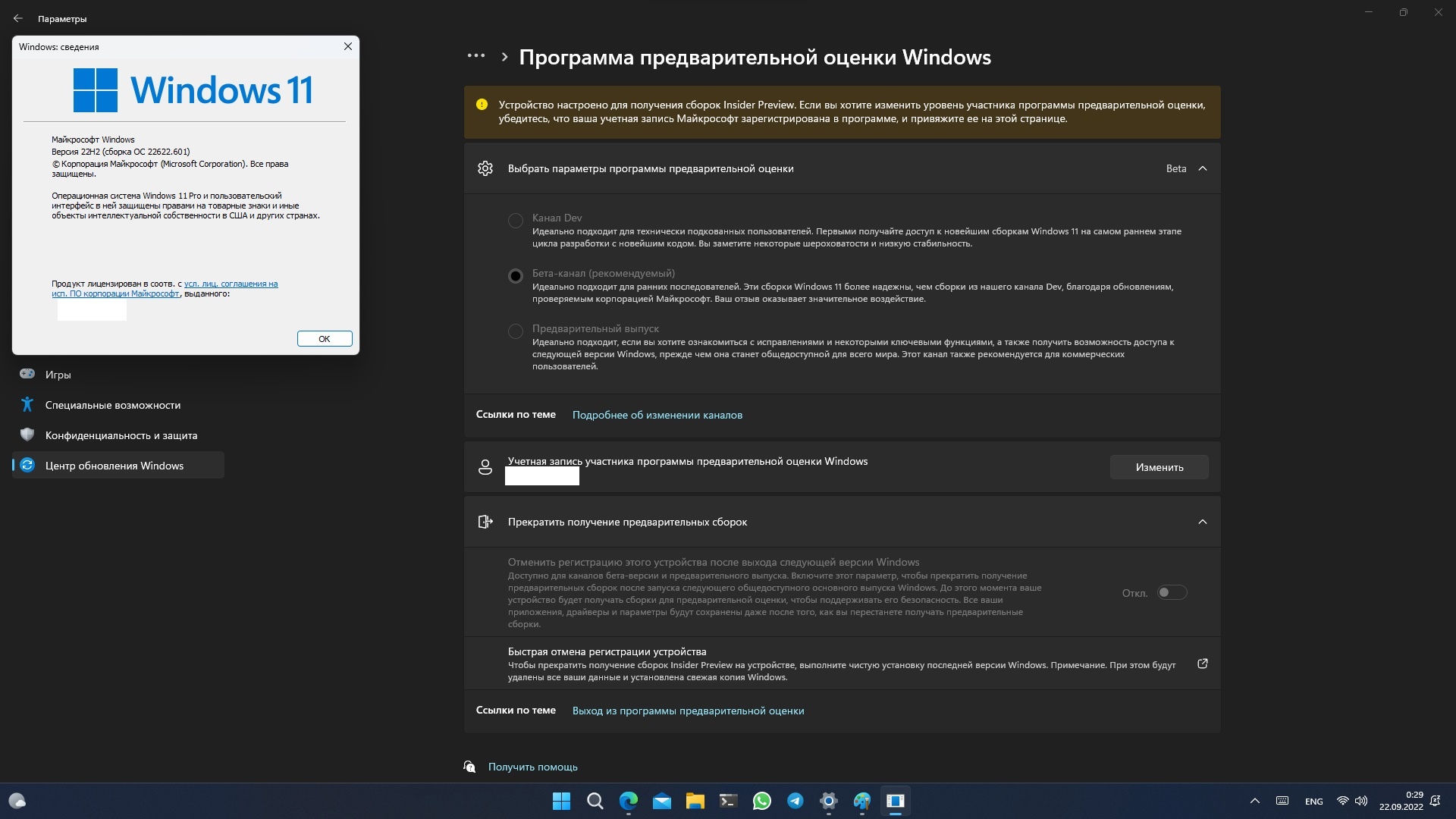
Task: Click the touch keyboard tray icon
Action: pyautogui.click(x=1282, y=801)
